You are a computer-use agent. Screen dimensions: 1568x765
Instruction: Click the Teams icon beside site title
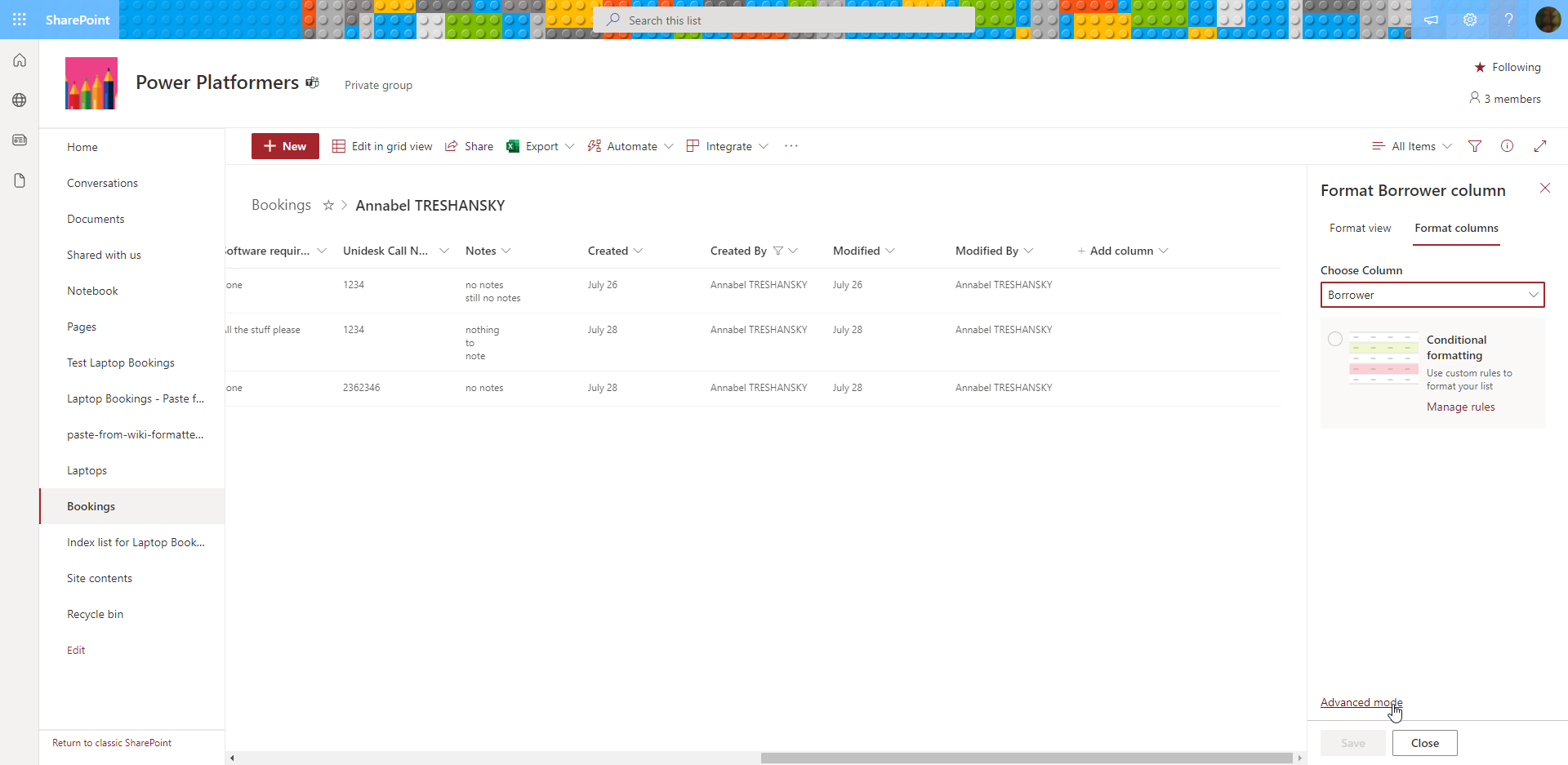[312, 82]
